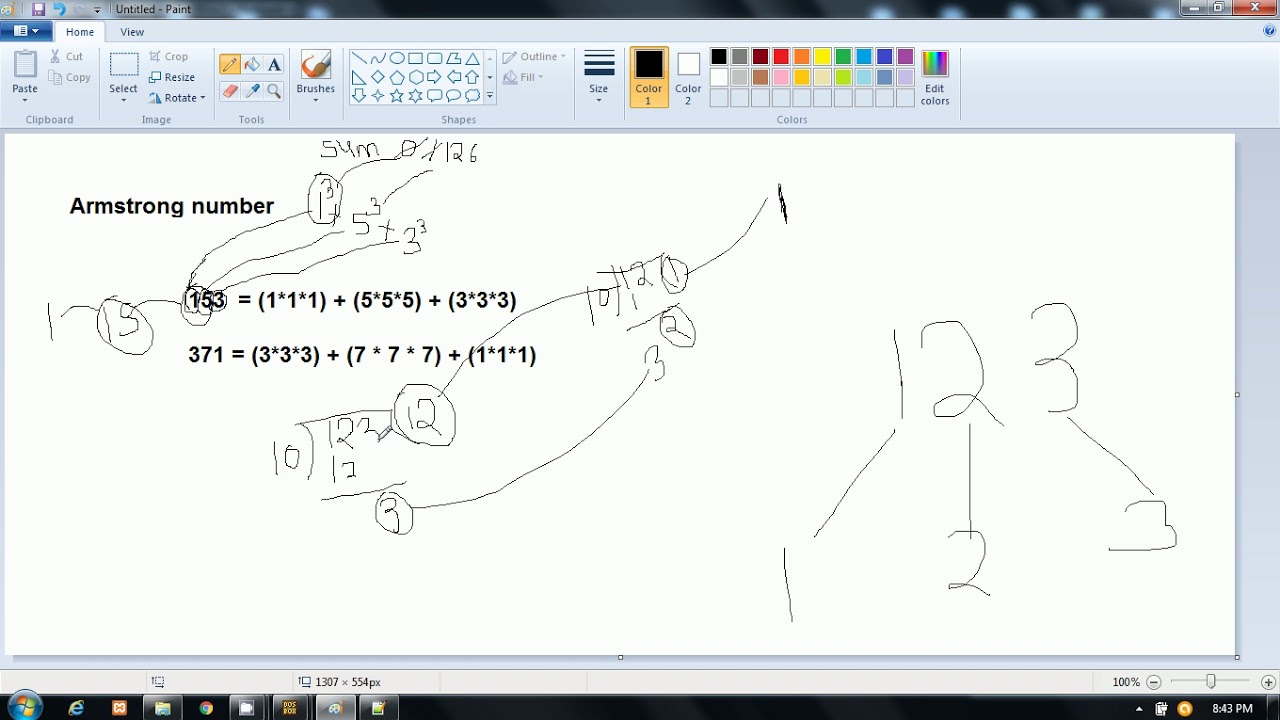
Task: Open the DOSBox taskbar item
Action: click(291, 708)
